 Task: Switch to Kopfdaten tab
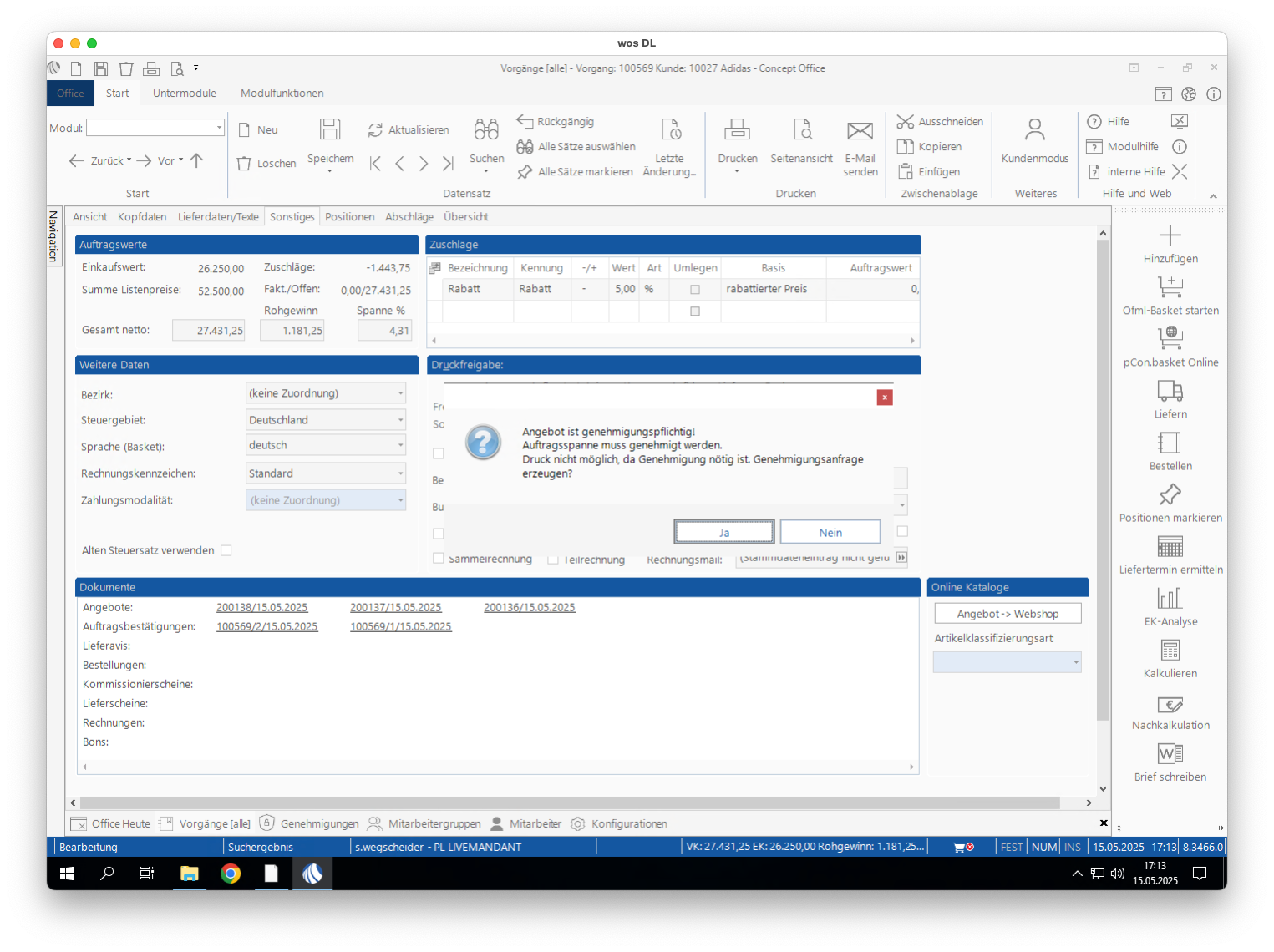pyautogui.click(x=142, y=217)
